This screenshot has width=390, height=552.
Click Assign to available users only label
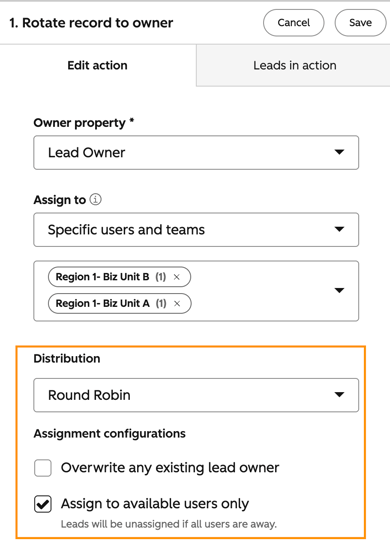tap(155, 504)
